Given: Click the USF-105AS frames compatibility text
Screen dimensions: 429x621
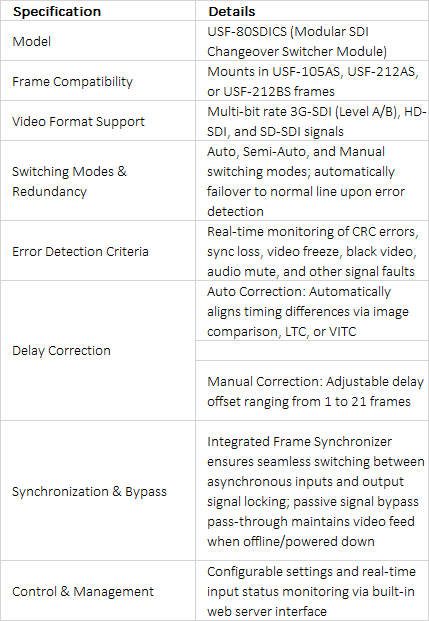Looking at the screenshot, I should [x=312, y=81].
